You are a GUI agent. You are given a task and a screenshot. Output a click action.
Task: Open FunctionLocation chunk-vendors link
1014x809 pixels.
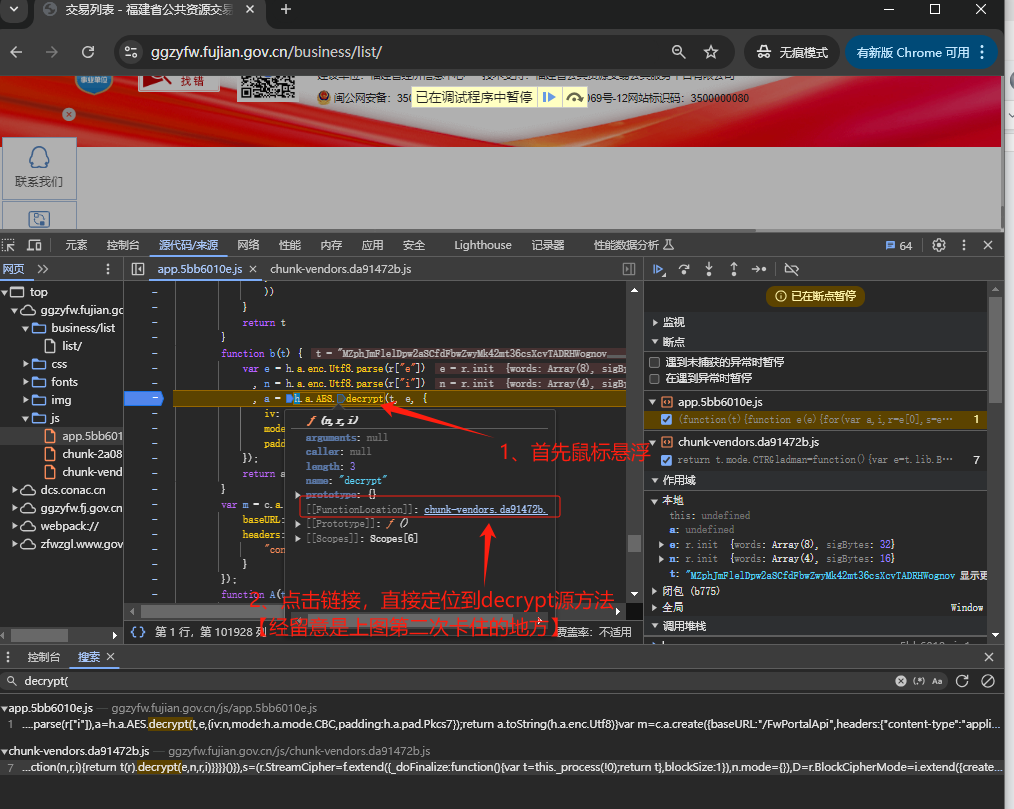485,510
